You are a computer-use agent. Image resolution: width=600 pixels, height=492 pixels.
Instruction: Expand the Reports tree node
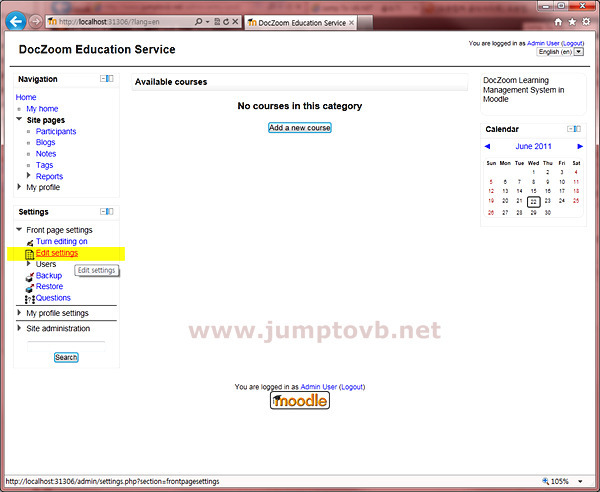point(28,176)
